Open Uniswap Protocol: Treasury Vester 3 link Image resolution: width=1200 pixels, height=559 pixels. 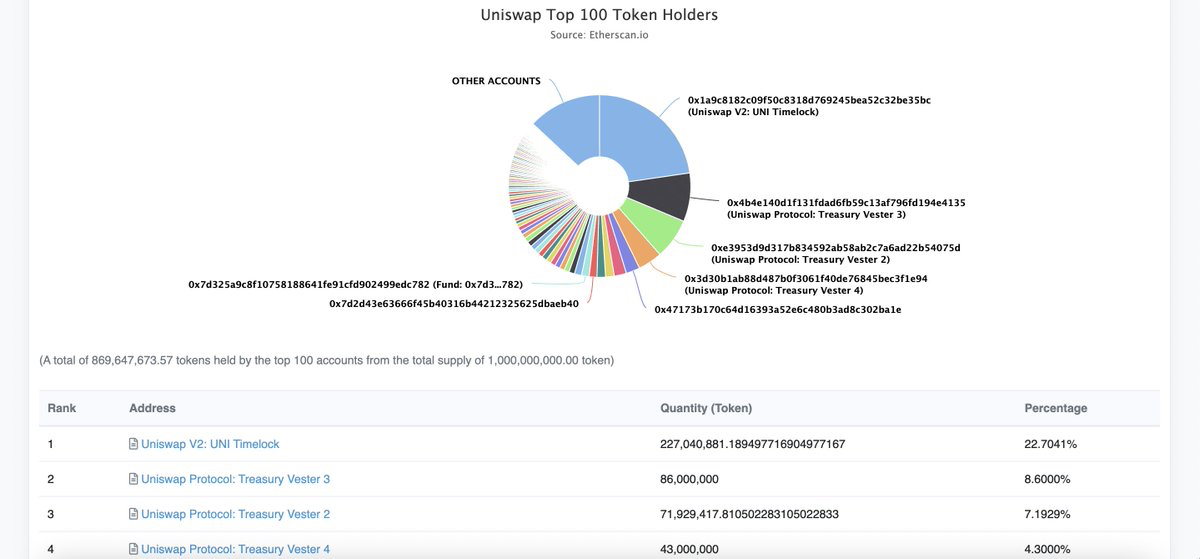(x=235, y=479)
